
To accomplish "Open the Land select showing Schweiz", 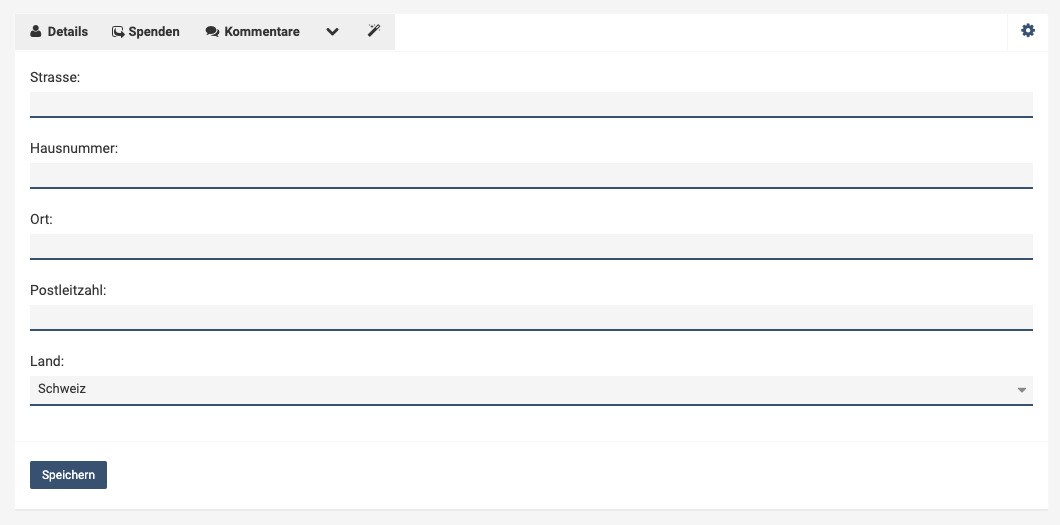I will 531,391.
